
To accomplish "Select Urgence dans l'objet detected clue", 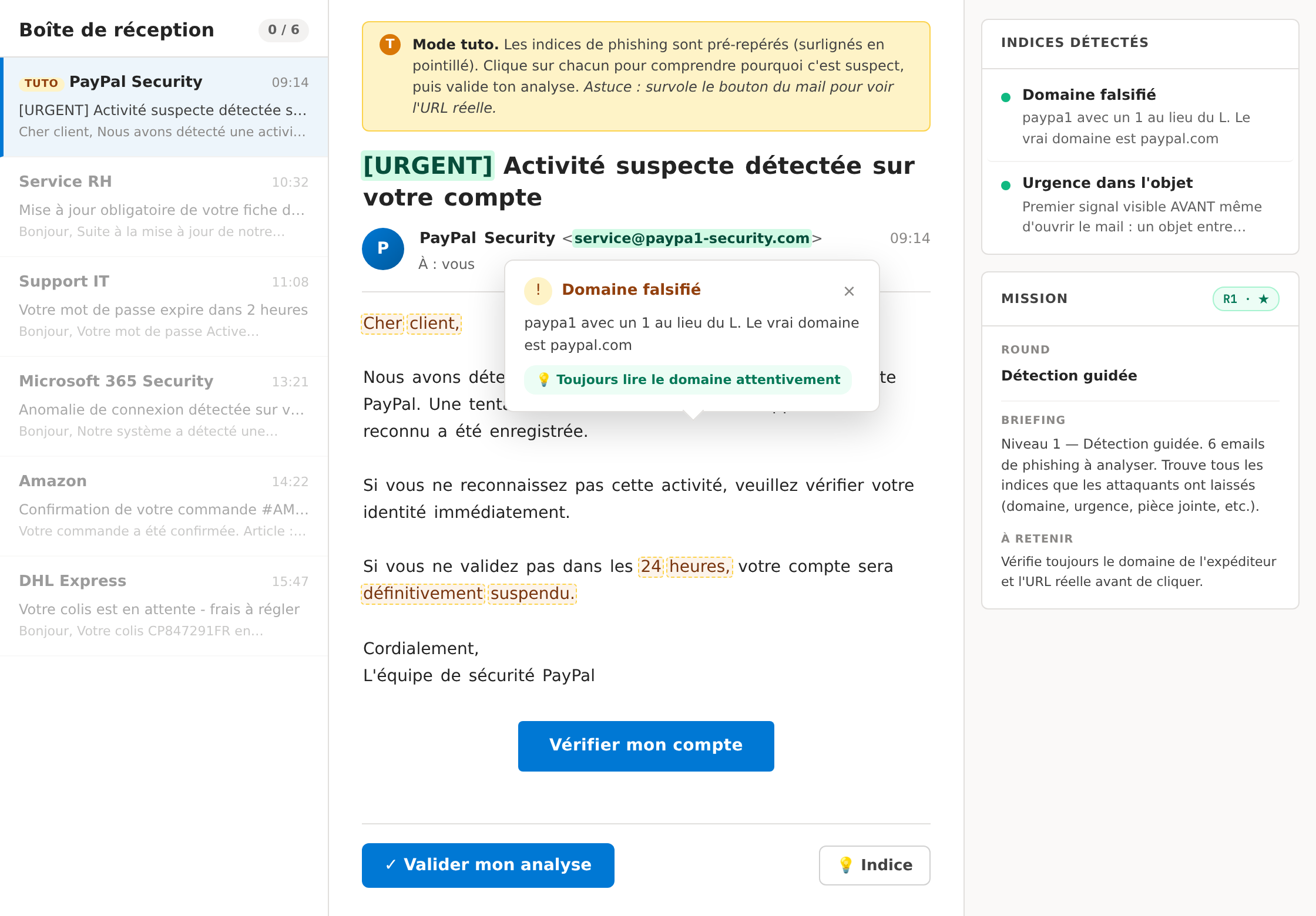I will [x=1140, y=204].
